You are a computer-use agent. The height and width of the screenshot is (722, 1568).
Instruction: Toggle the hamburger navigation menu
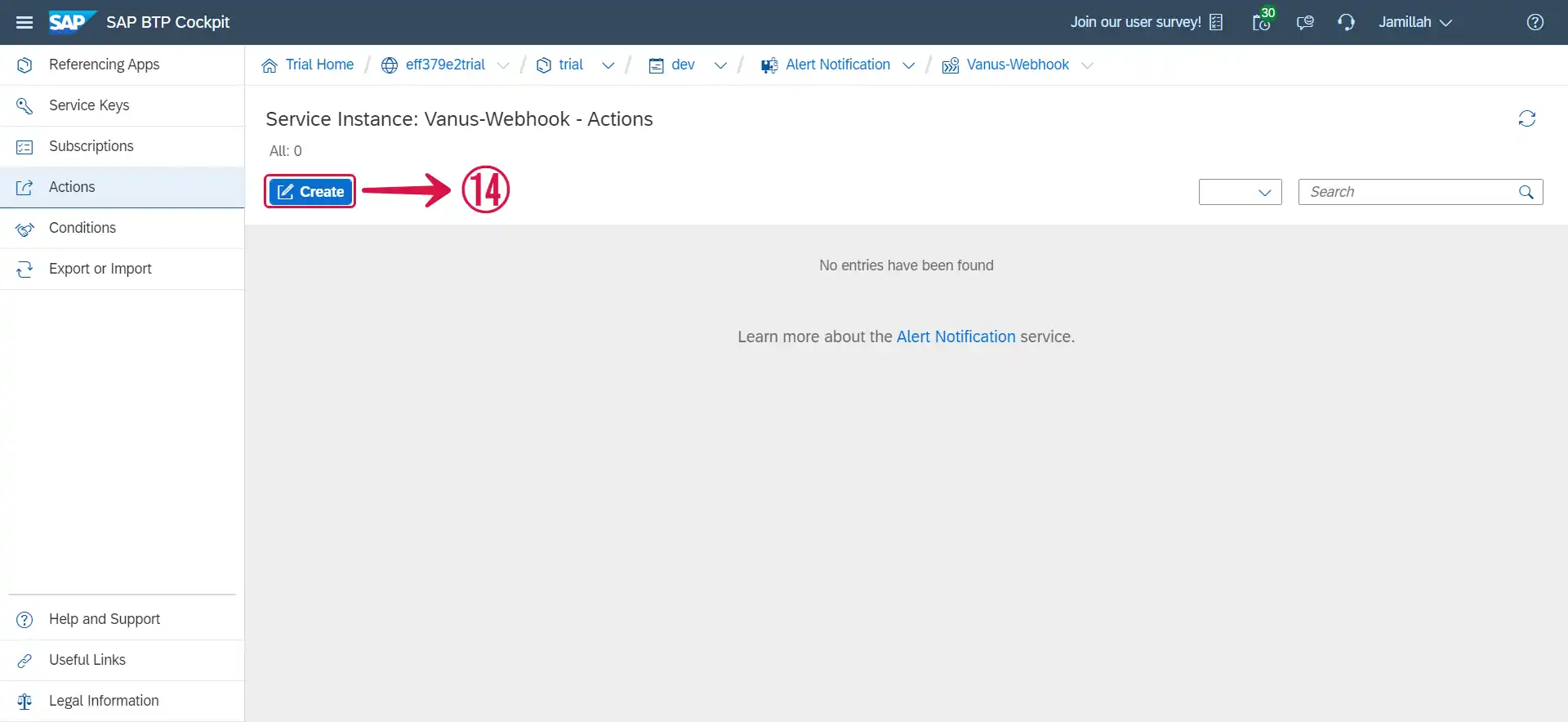pyautogui.click(x=24, y=22)
